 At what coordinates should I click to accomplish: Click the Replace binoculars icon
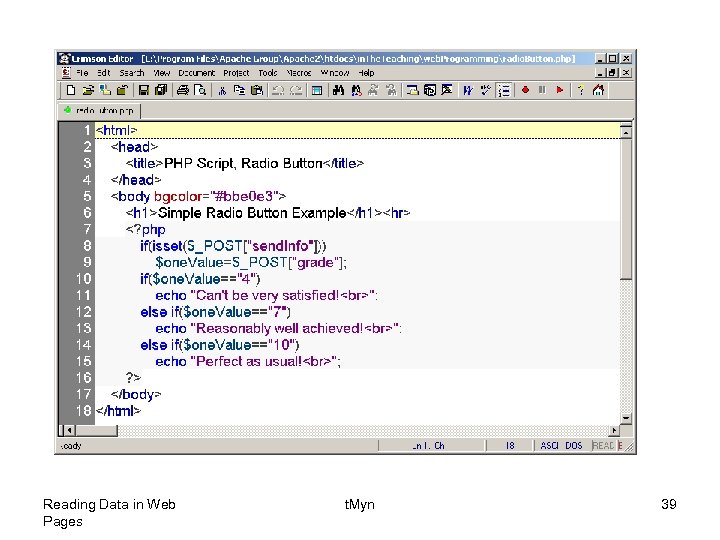tap(356, 90)
